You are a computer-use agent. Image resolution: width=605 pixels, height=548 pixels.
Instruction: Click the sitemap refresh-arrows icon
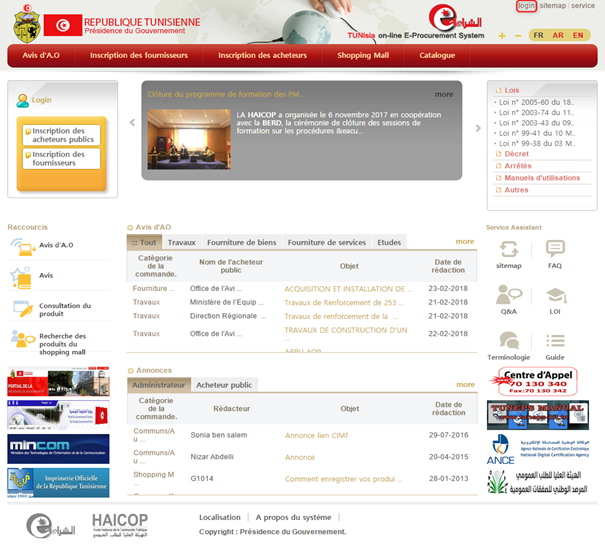[x=508, y=250]
